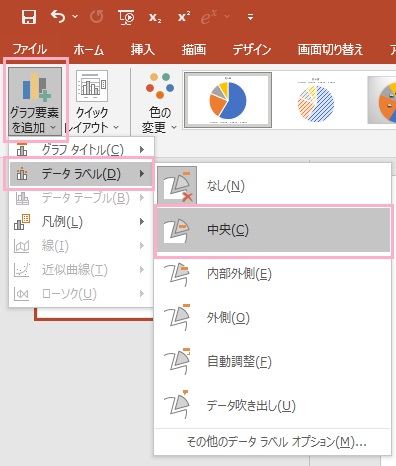This screenshot has height=466, width=396.
Task: Choose 中央(C) data label position
Action: (273, 230)
